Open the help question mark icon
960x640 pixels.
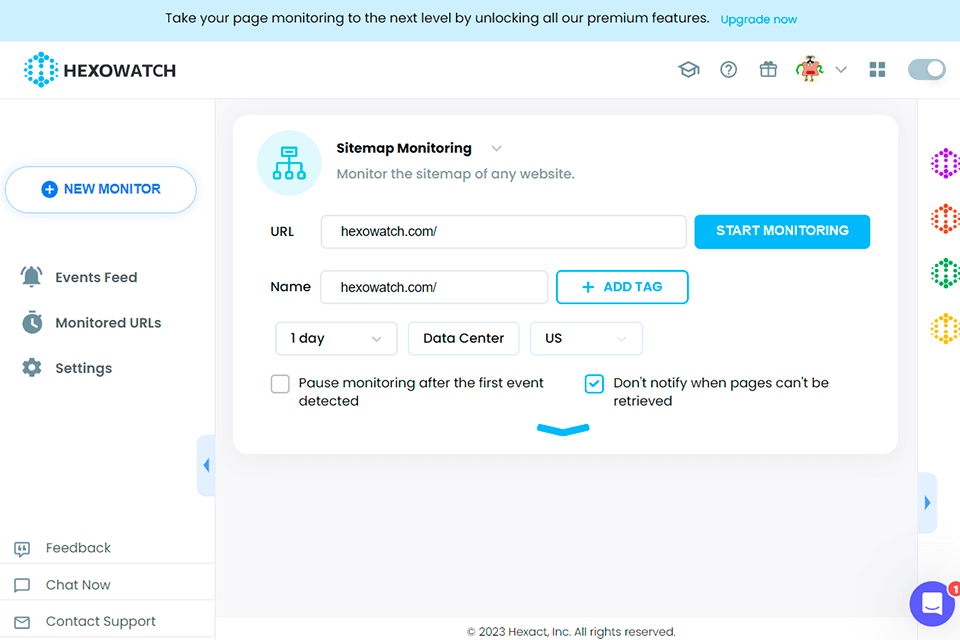(729, 70)
